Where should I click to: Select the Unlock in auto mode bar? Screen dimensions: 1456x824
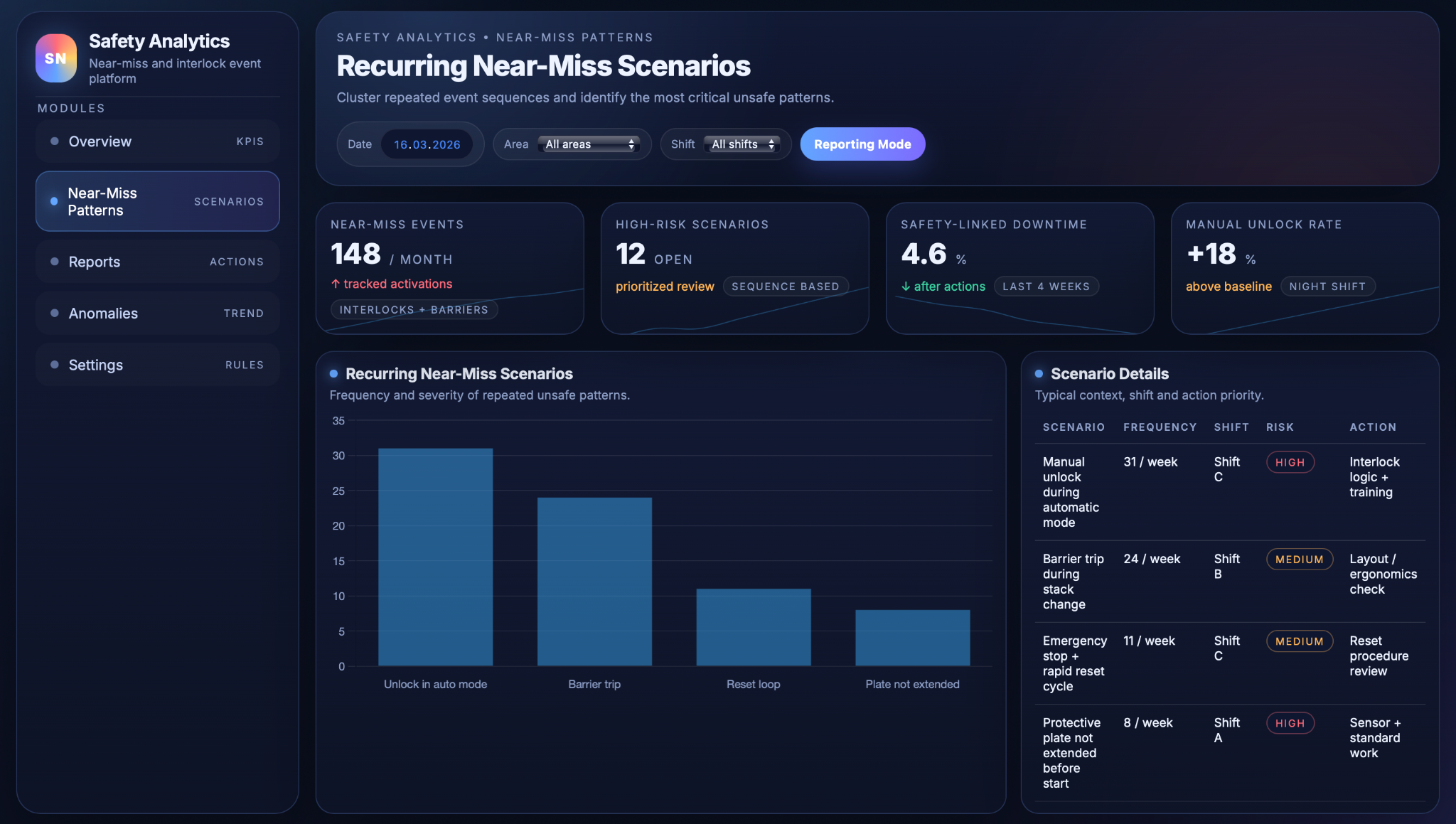click(435, 557)
